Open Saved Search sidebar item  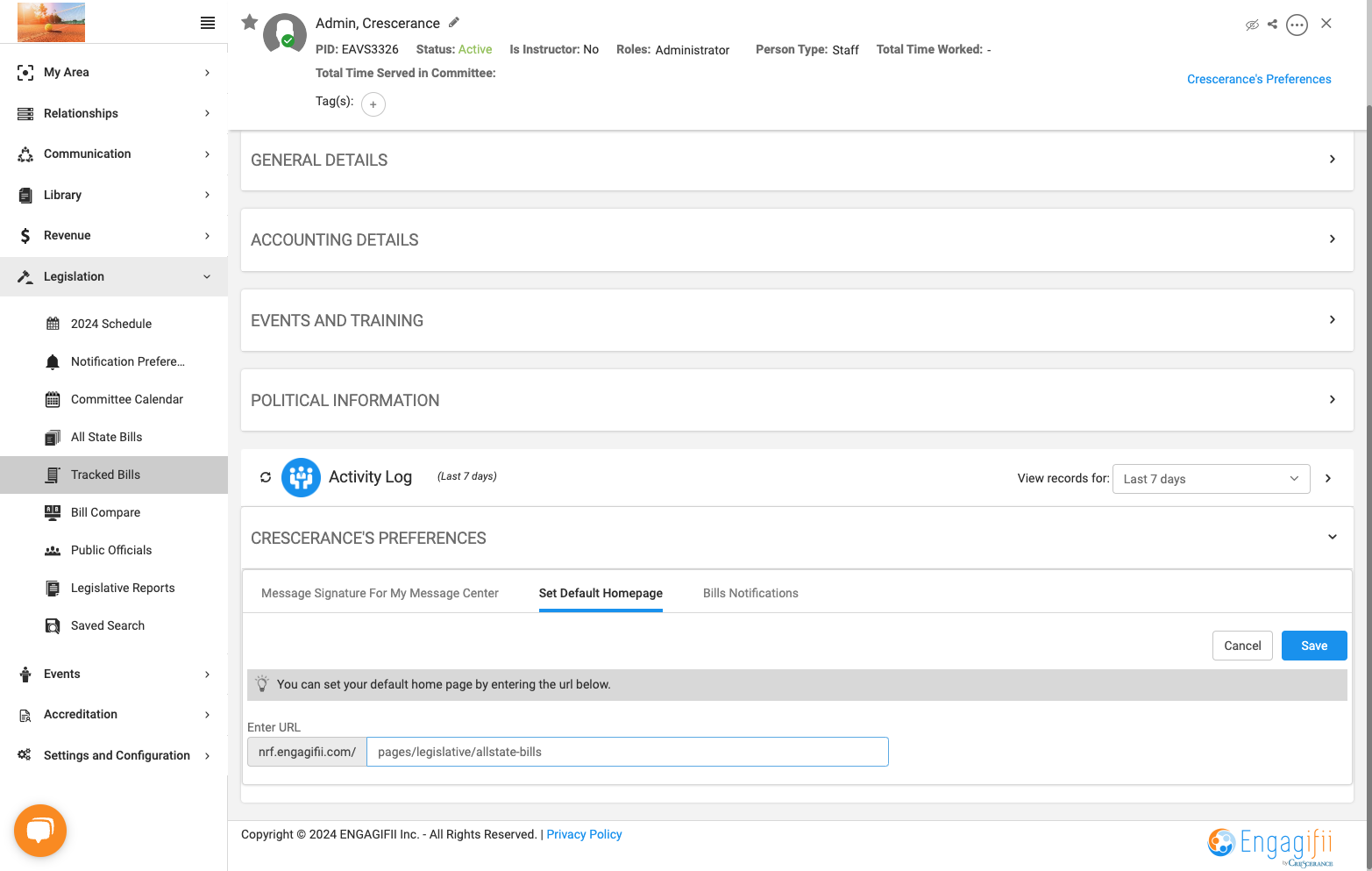coord(114,625)
